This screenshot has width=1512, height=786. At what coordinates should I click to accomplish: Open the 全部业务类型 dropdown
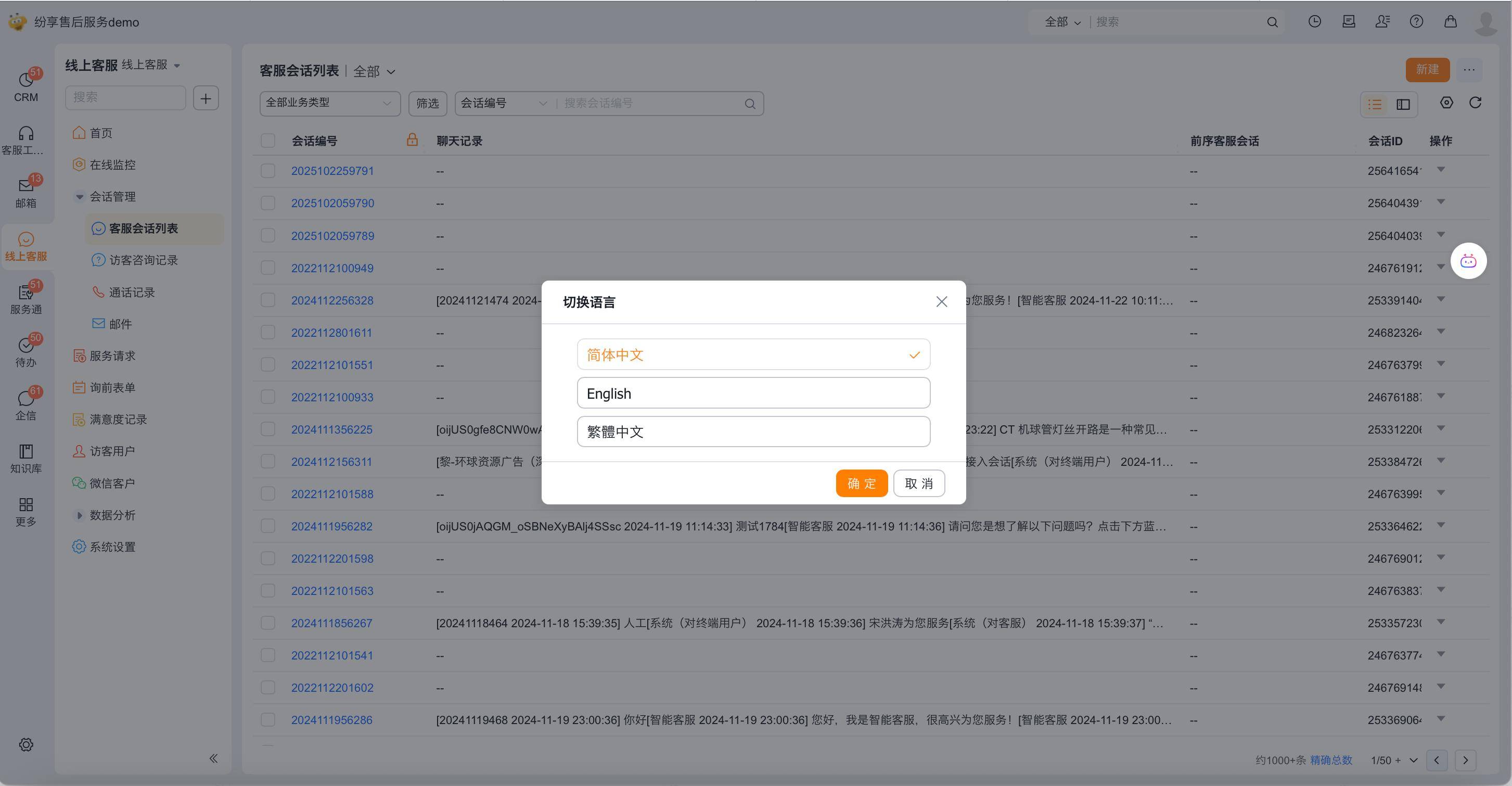[x=329, y=103]
